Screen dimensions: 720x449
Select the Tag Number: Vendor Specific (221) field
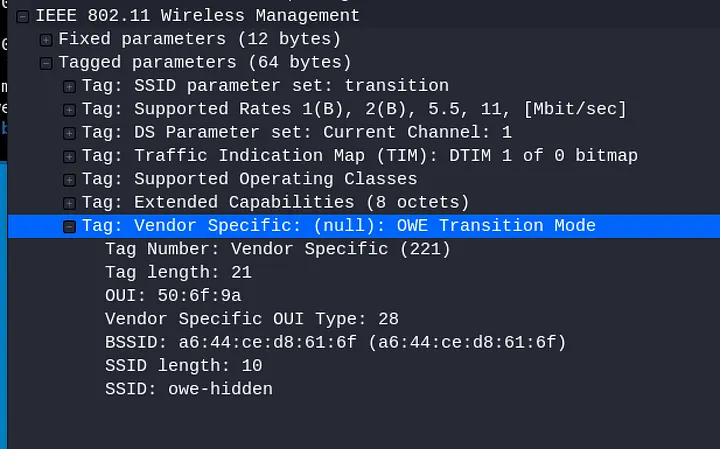point(278,249)
